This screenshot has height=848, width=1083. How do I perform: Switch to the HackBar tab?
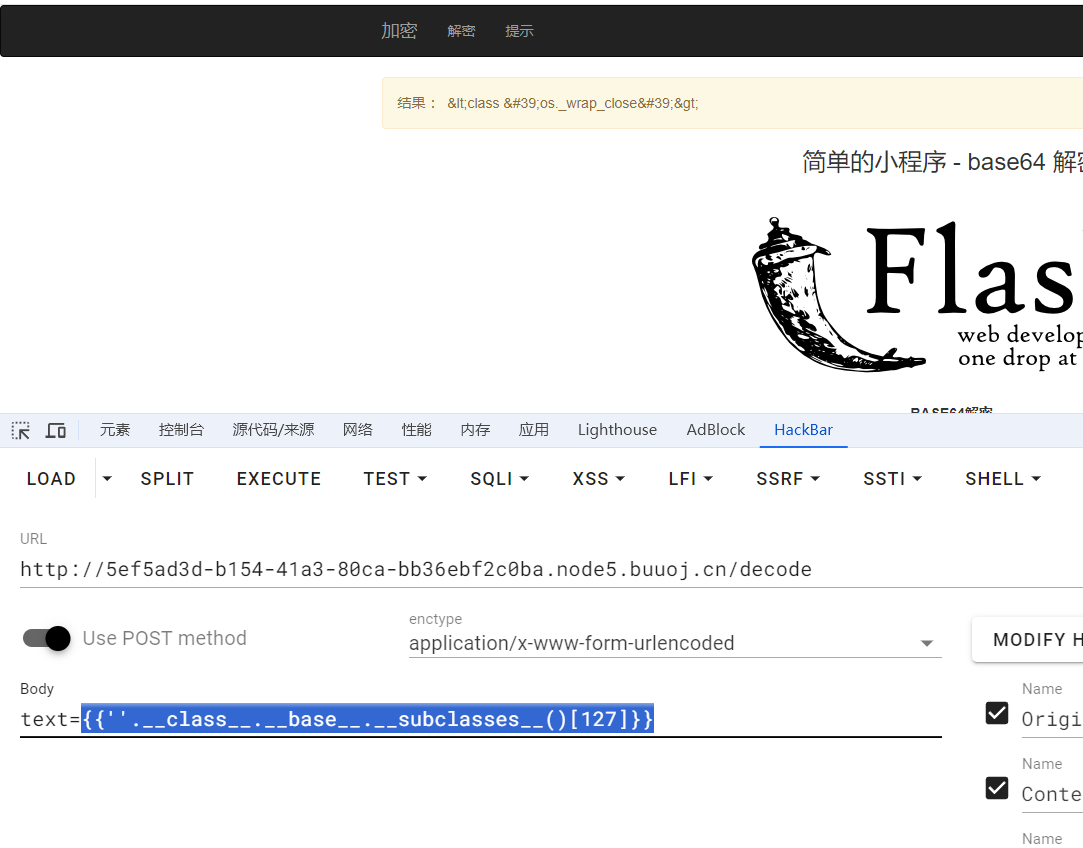pos(803,430)
